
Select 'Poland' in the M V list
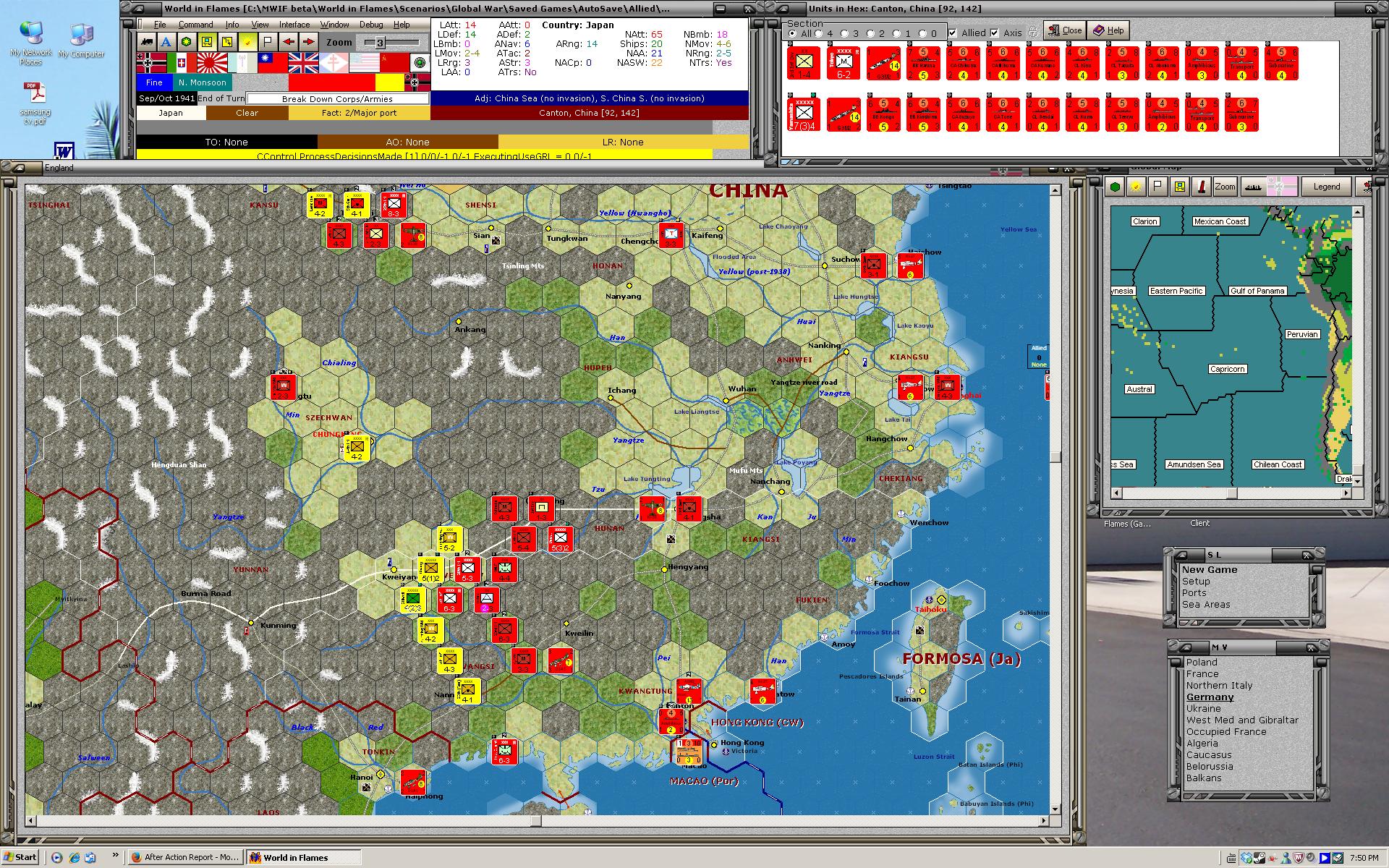pos(1202,662)
